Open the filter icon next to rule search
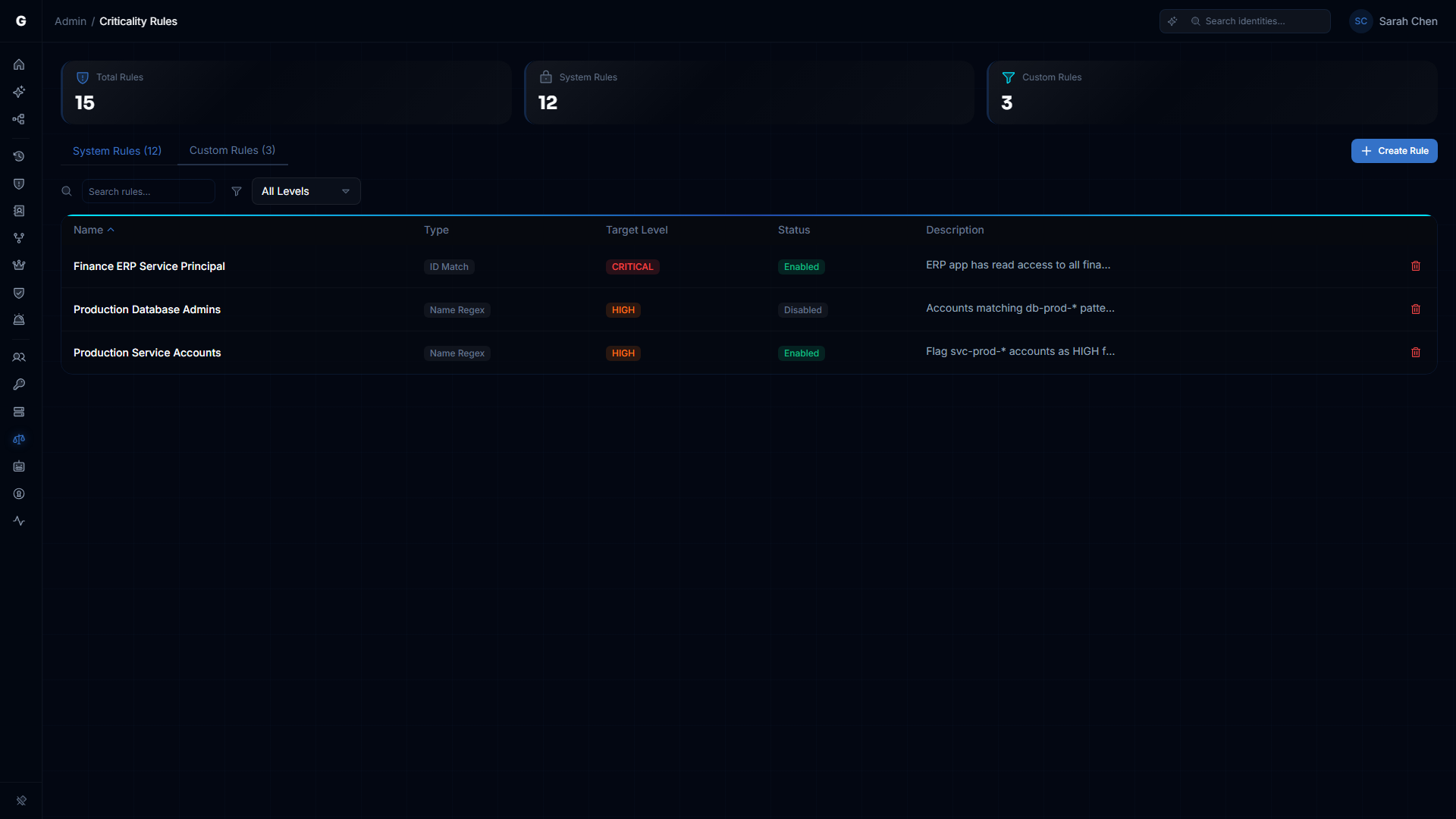This screenshot has height=819, width=1456. (236, 191)
